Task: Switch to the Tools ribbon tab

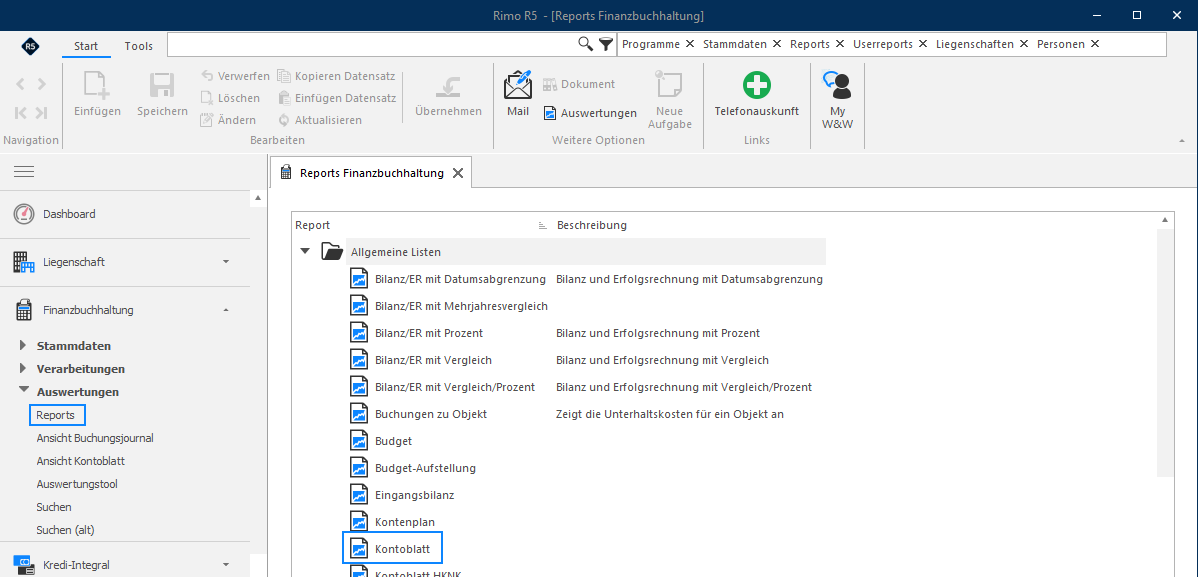Action: (138, 46)
